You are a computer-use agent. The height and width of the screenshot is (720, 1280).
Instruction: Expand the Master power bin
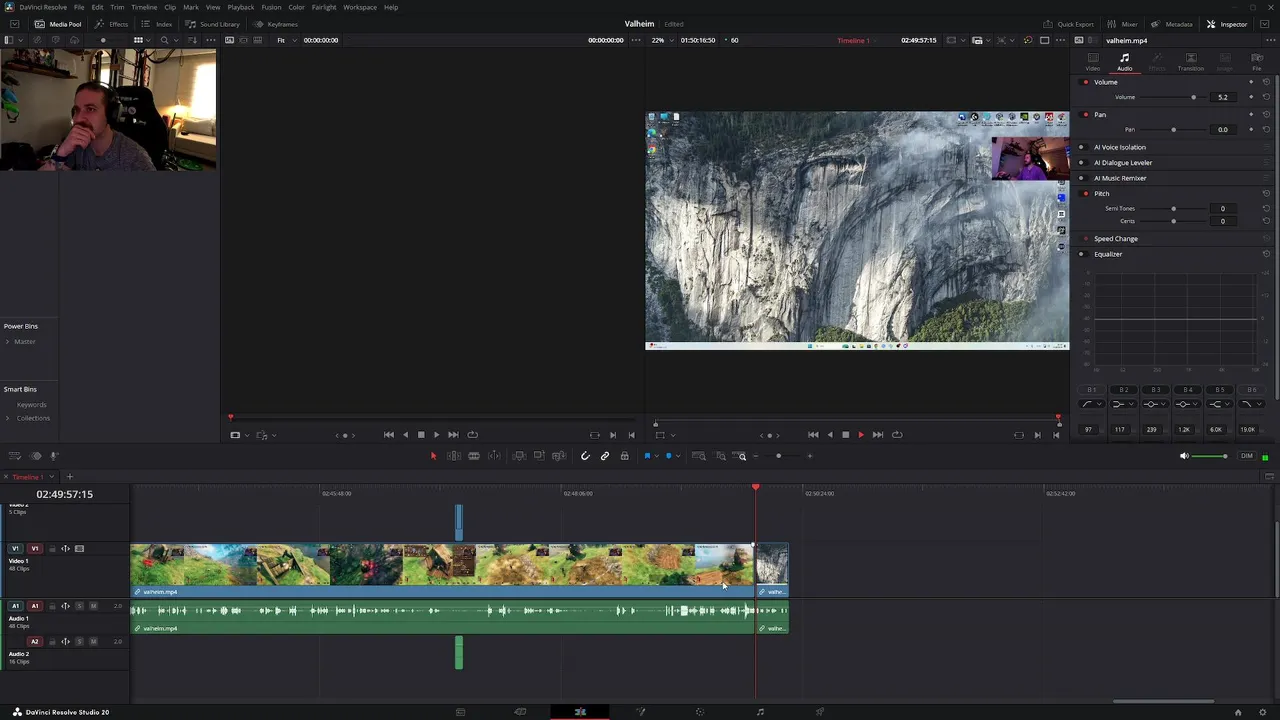point(8,342)
